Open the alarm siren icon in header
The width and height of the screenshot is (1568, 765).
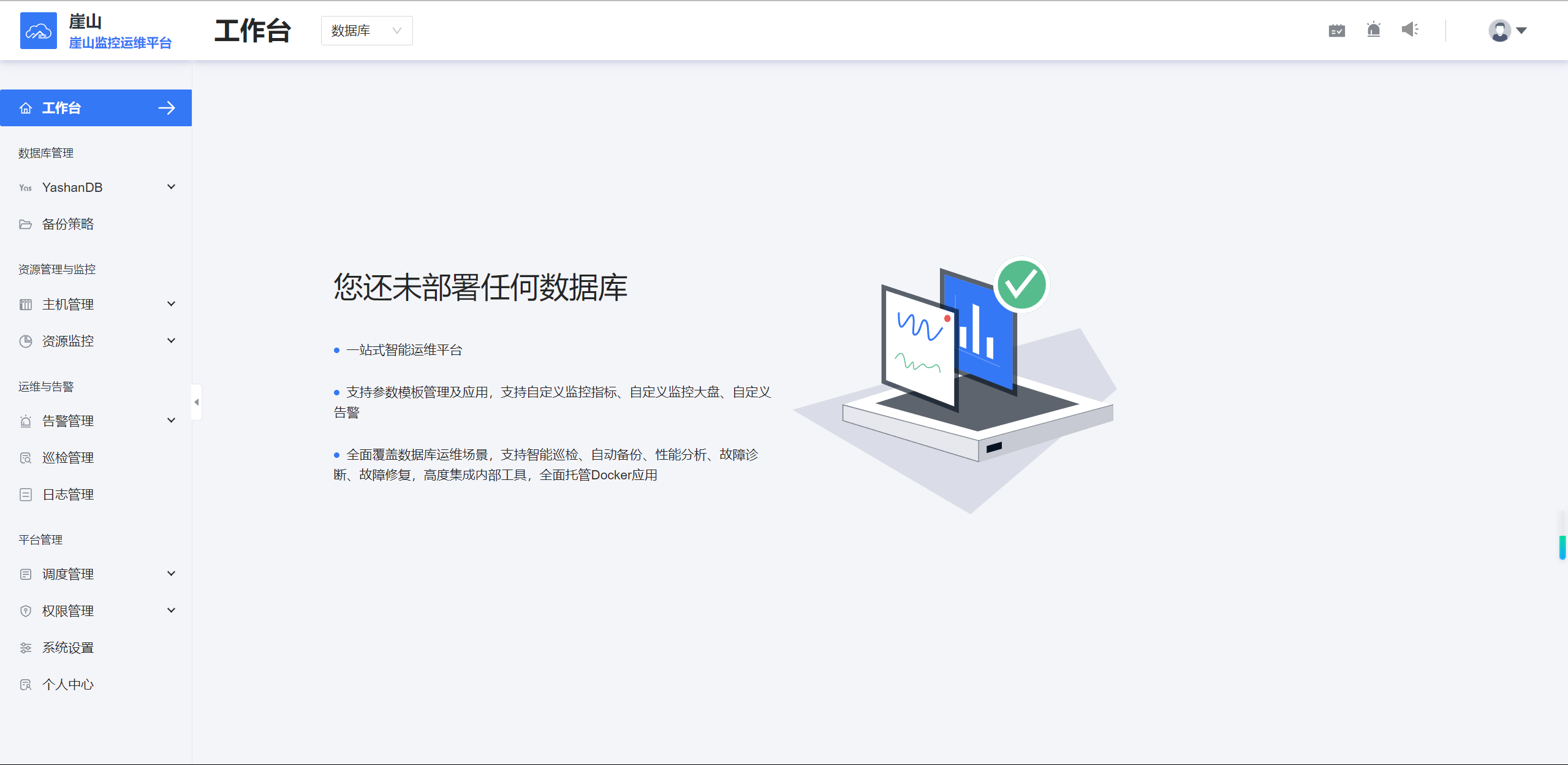click(1374, 29)
